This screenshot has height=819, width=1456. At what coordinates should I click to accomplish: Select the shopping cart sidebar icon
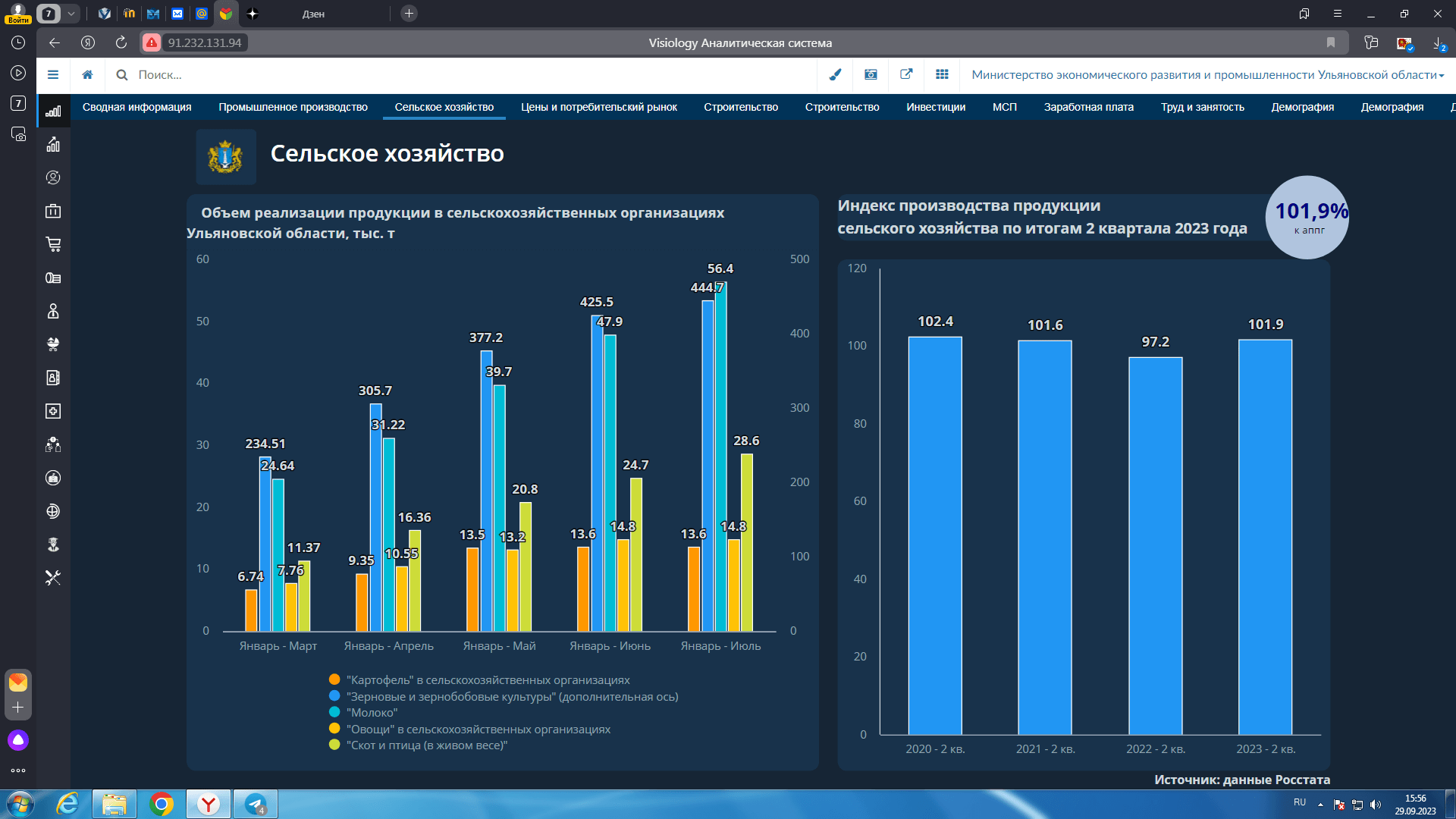(x=53, y=244)
